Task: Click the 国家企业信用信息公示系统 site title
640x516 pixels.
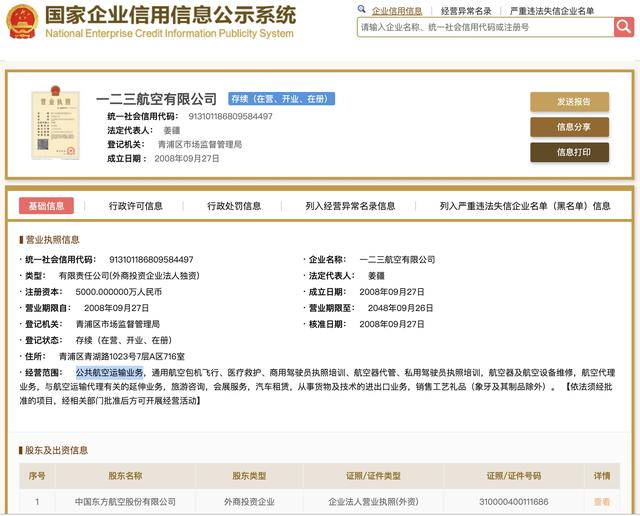Action: [171, 15]
